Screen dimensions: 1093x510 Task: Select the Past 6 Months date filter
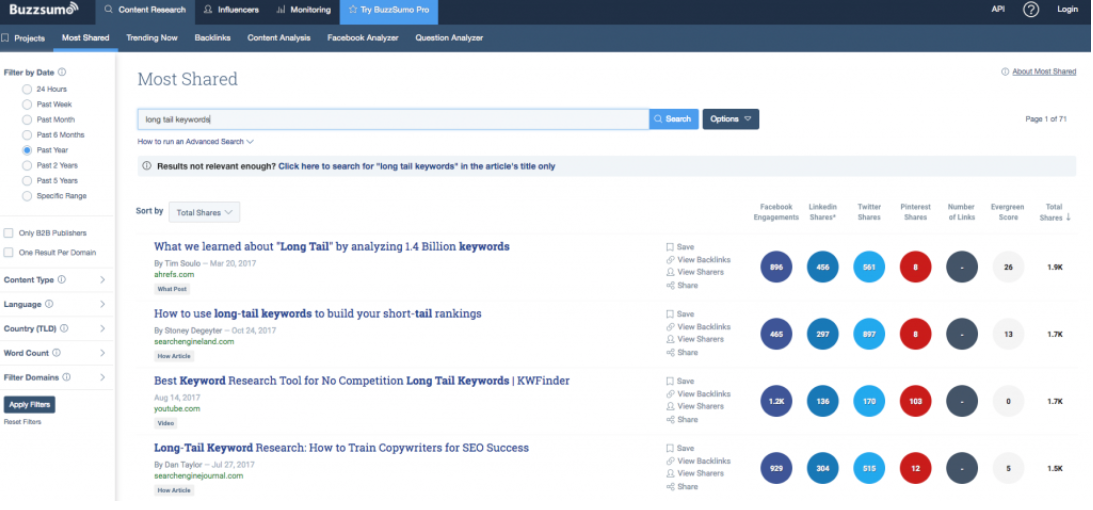point(26,135)
